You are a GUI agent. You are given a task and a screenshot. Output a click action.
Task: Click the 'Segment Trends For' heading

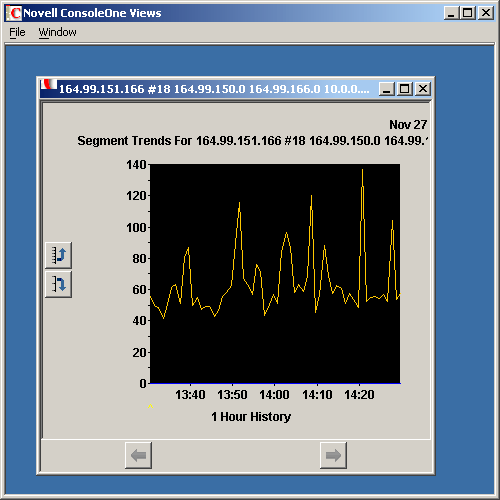(135, 141)
